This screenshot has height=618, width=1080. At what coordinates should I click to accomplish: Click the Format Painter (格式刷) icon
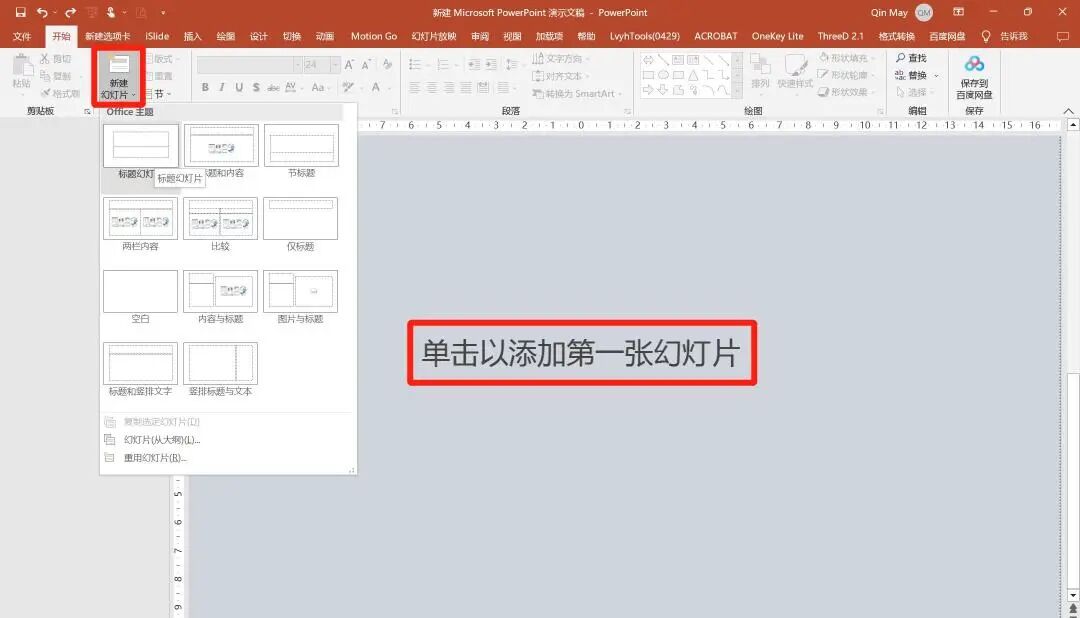tap(45, 93)
